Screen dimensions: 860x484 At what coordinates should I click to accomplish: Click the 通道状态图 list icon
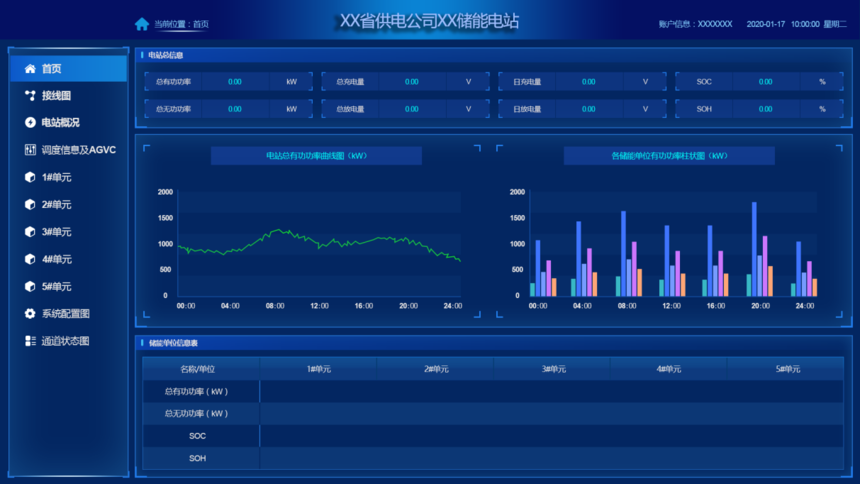pos(30,341)
